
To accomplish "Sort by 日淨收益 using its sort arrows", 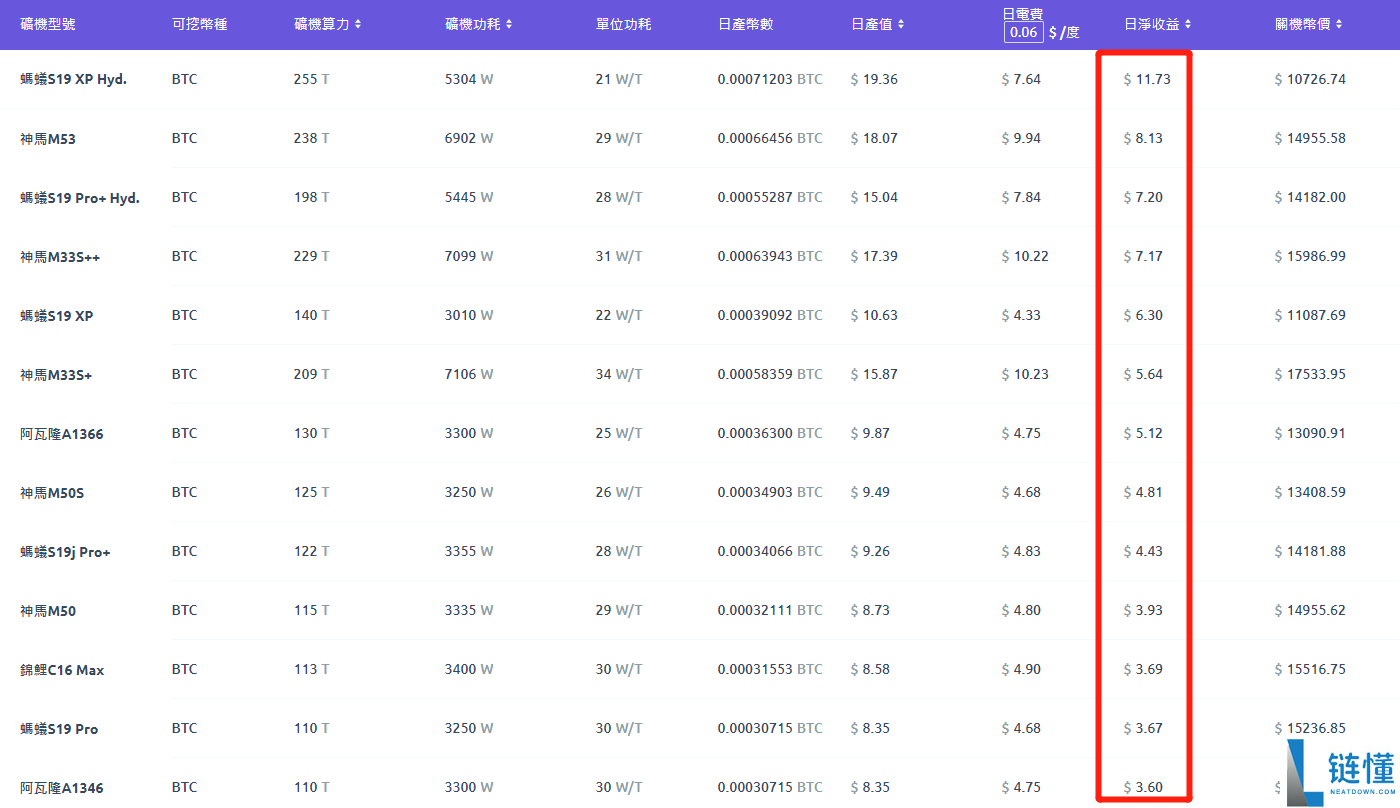I will pyautogui.click(x=1188, y=24).
